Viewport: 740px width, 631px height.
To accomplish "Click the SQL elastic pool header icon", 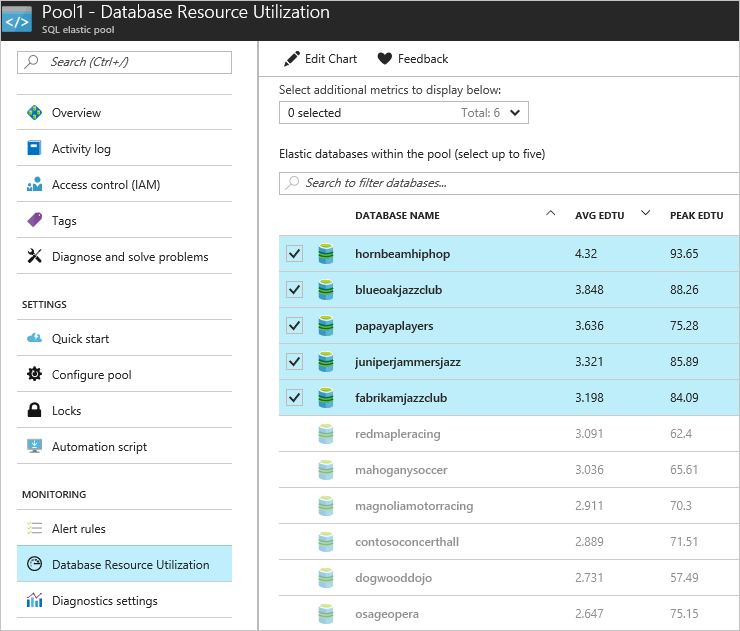I will (17, 19).
